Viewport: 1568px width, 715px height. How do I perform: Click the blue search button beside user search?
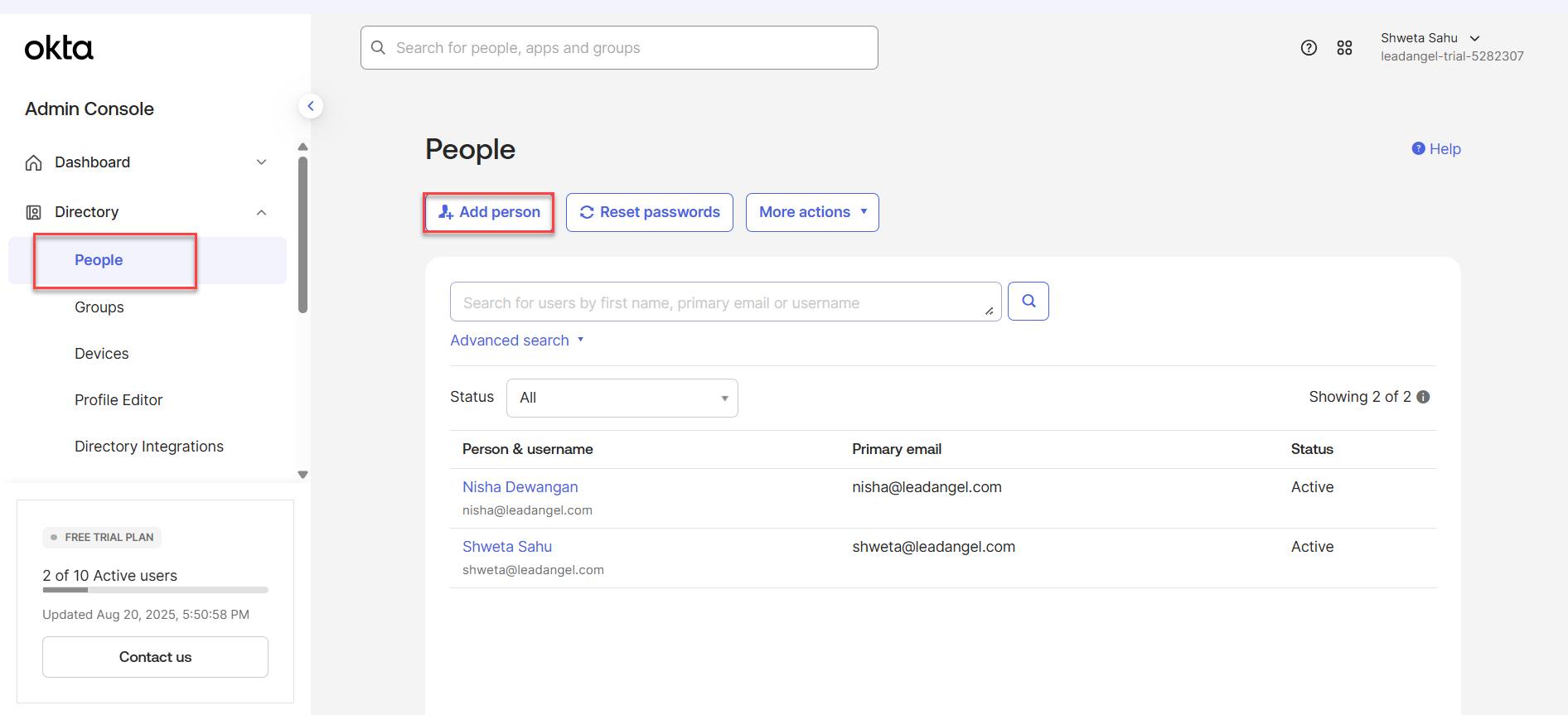1028,302
